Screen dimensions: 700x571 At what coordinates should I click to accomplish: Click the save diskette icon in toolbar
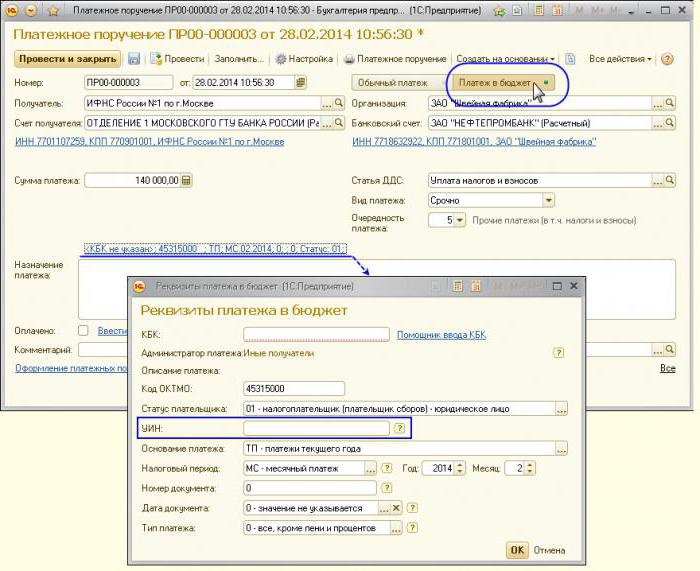click(x=134, y=59)
